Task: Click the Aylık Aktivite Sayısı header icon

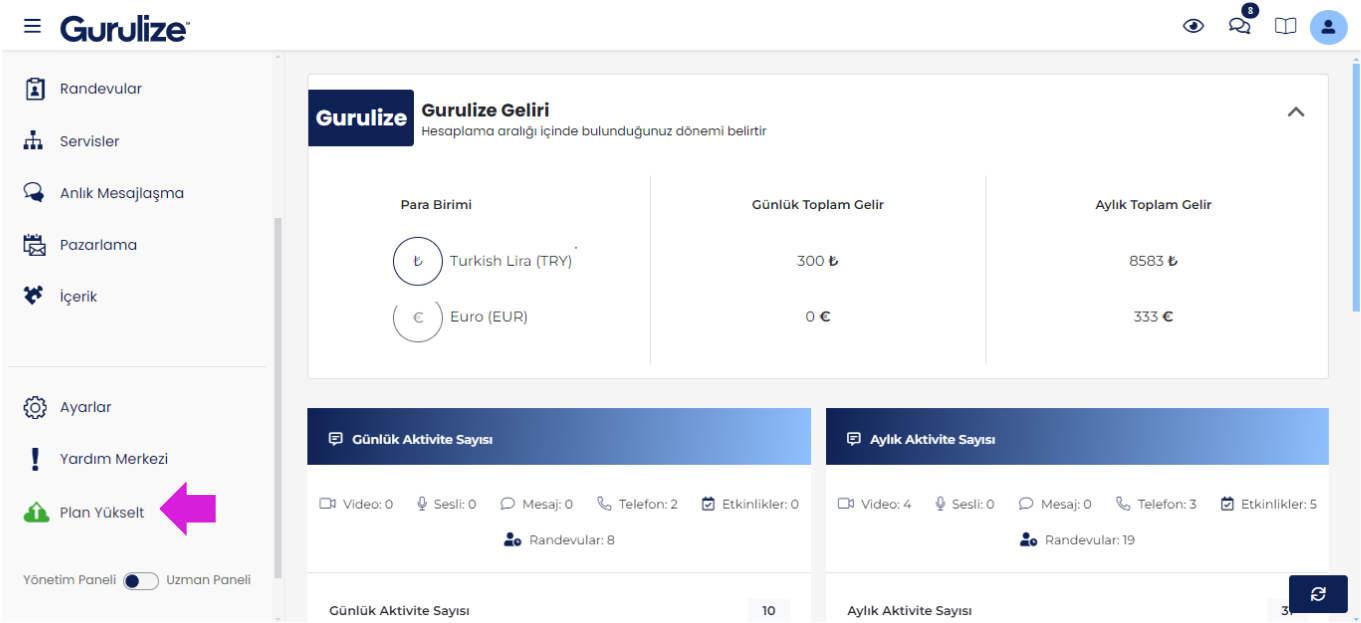Action: [x=854, y=439]
